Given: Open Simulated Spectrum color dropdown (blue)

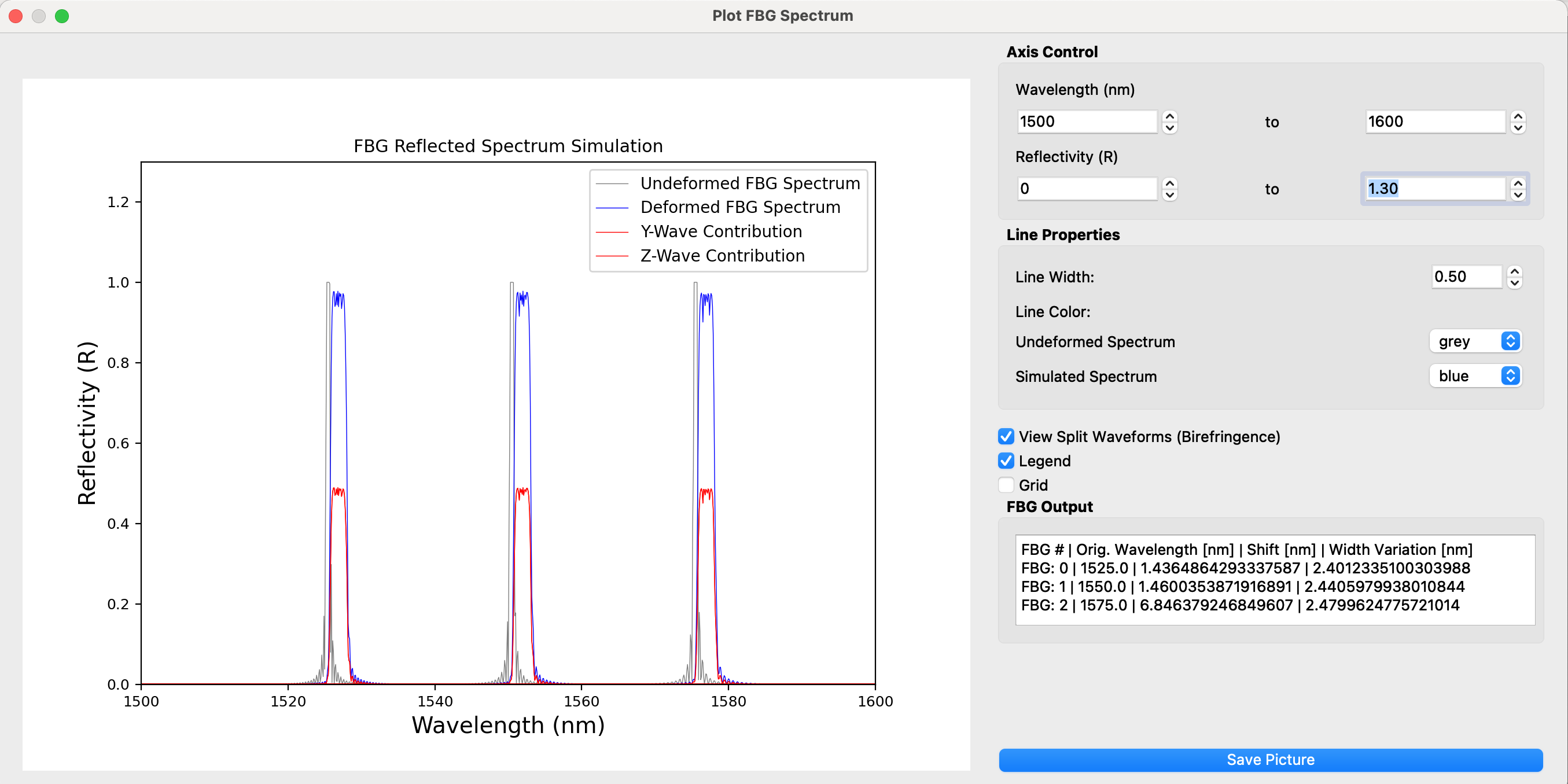Looking at the screenshot, I should 1475,376.
